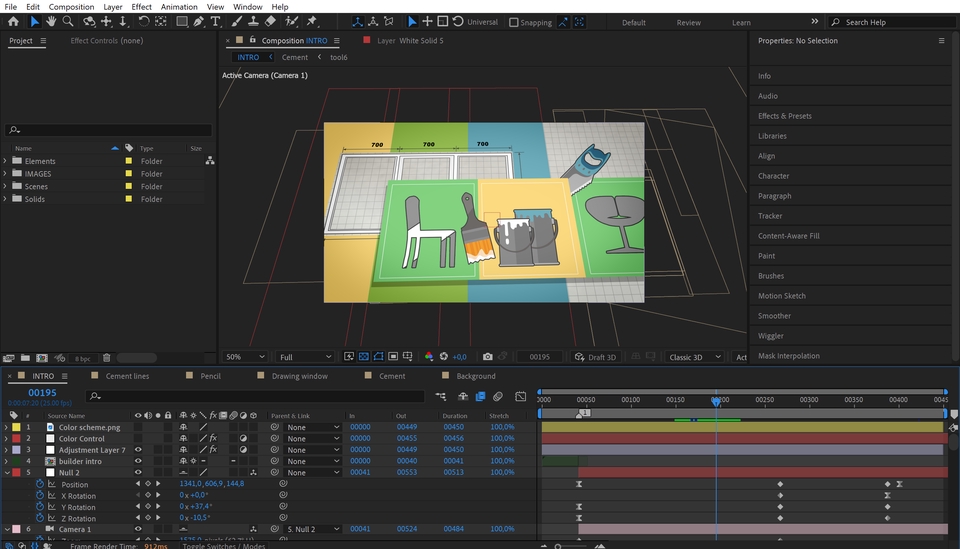The image size is (960, 549).
Task: Select the Puppet Pin tool
Action: (312, 21)
